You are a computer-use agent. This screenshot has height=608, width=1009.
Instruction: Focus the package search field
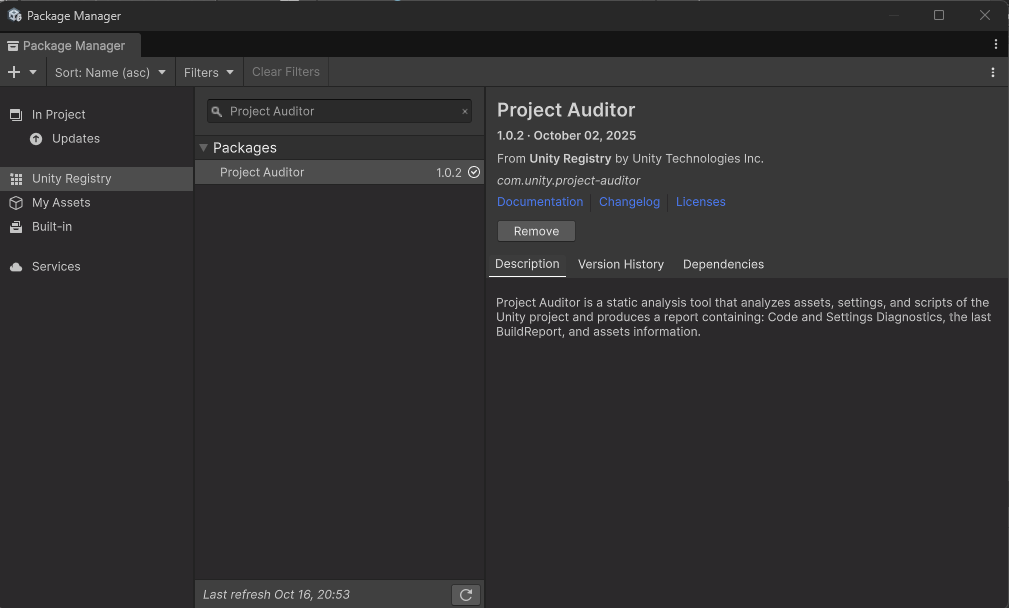339,111
